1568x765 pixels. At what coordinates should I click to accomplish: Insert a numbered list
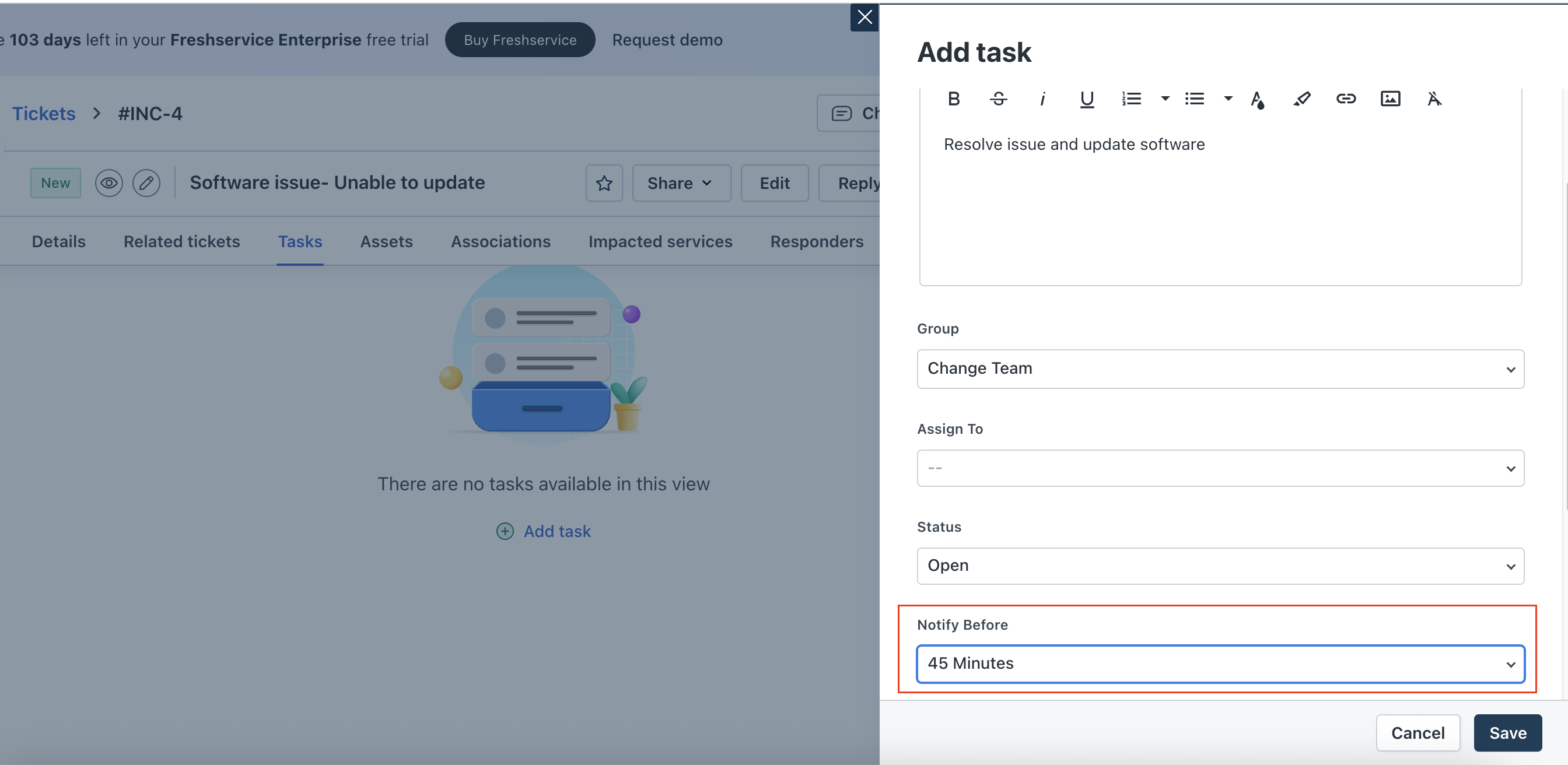point(1131,99)
